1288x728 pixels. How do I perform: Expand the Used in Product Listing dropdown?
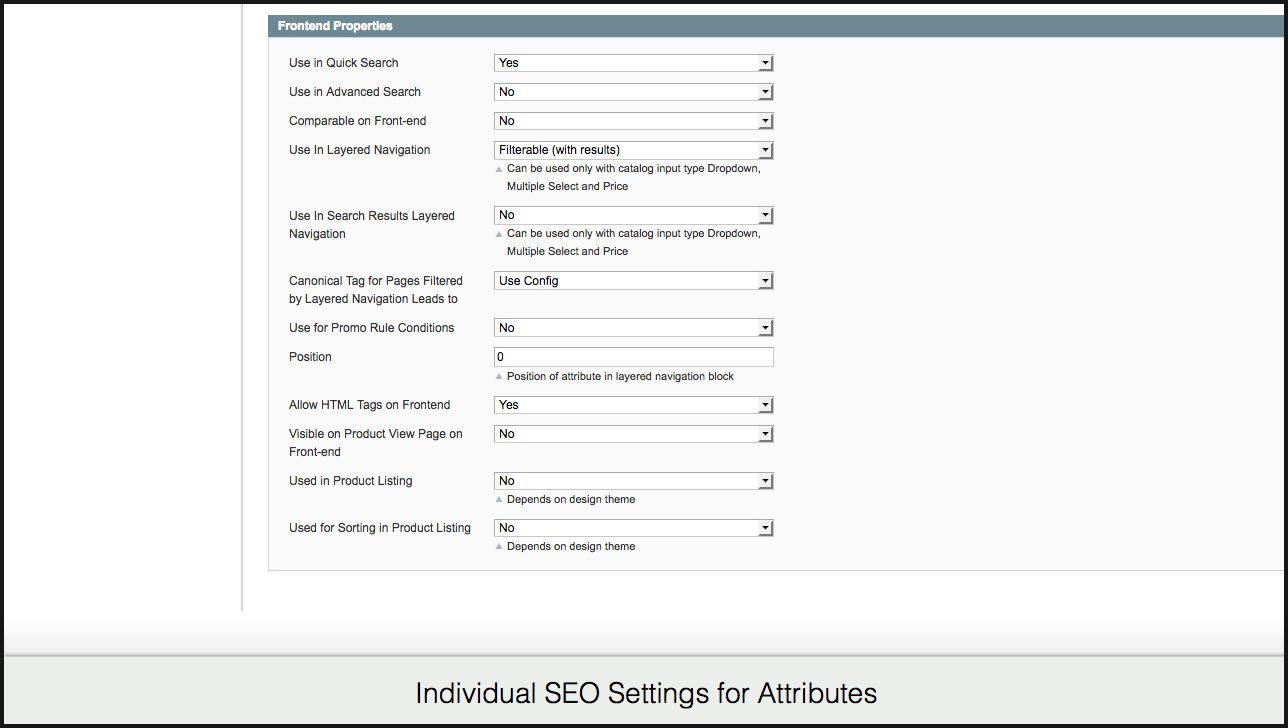pos(633,481)
